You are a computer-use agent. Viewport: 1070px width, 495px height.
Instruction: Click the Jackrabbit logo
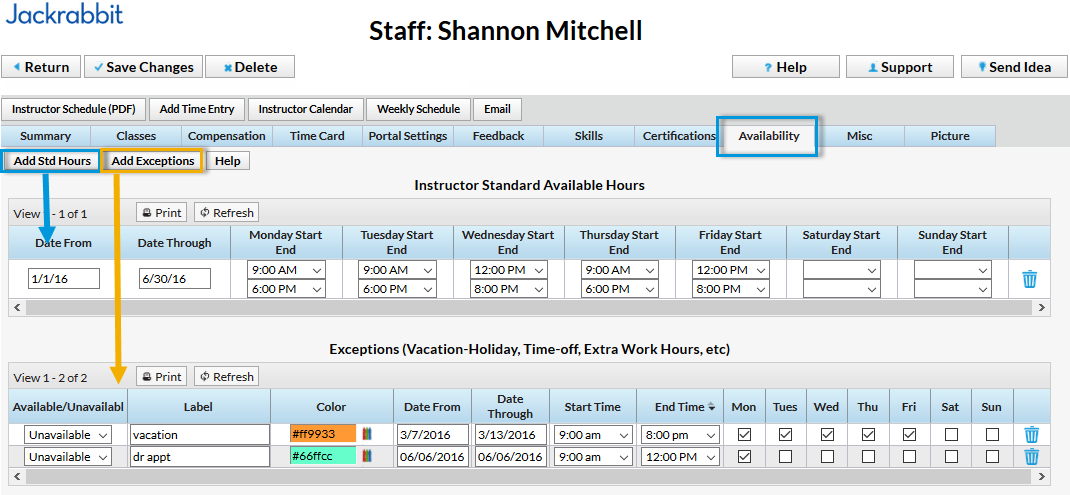coord(65,12)
